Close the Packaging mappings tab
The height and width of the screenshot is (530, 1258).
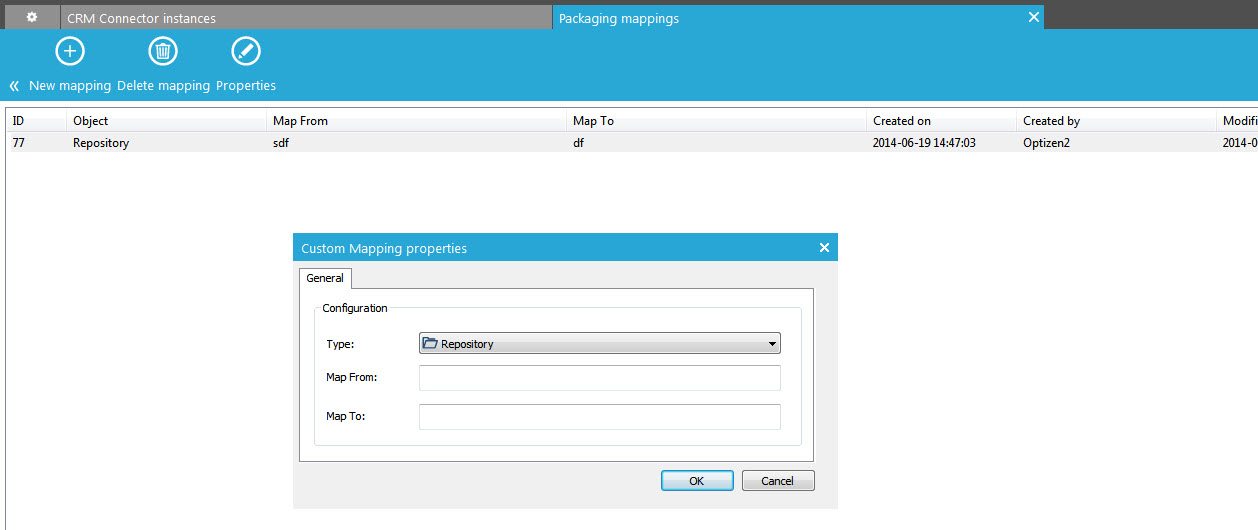[1033, 17]
